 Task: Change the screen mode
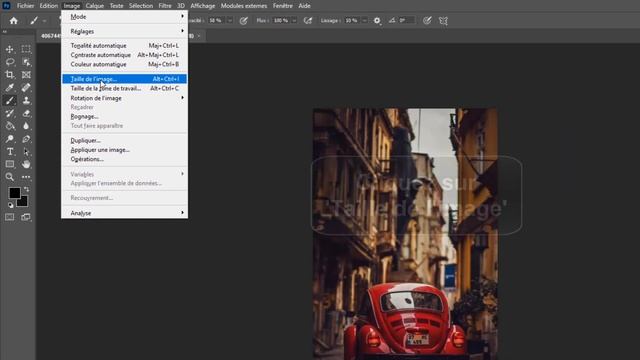(26, 217)
